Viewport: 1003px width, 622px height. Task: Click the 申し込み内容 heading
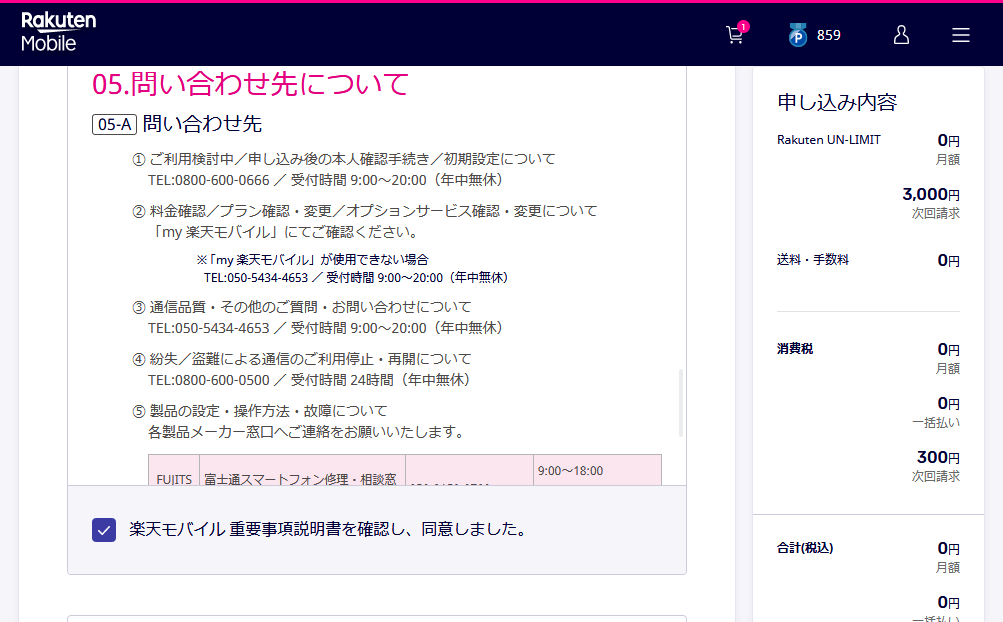point(837,102)
